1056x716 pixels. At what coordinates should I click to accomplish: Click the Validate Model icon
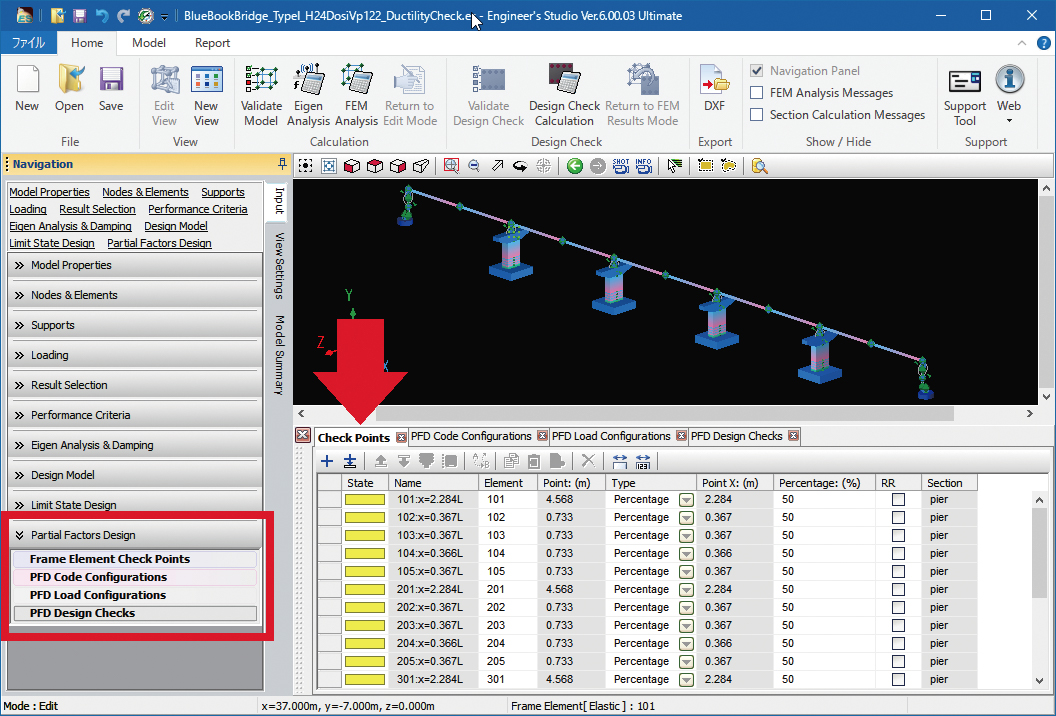261,95
